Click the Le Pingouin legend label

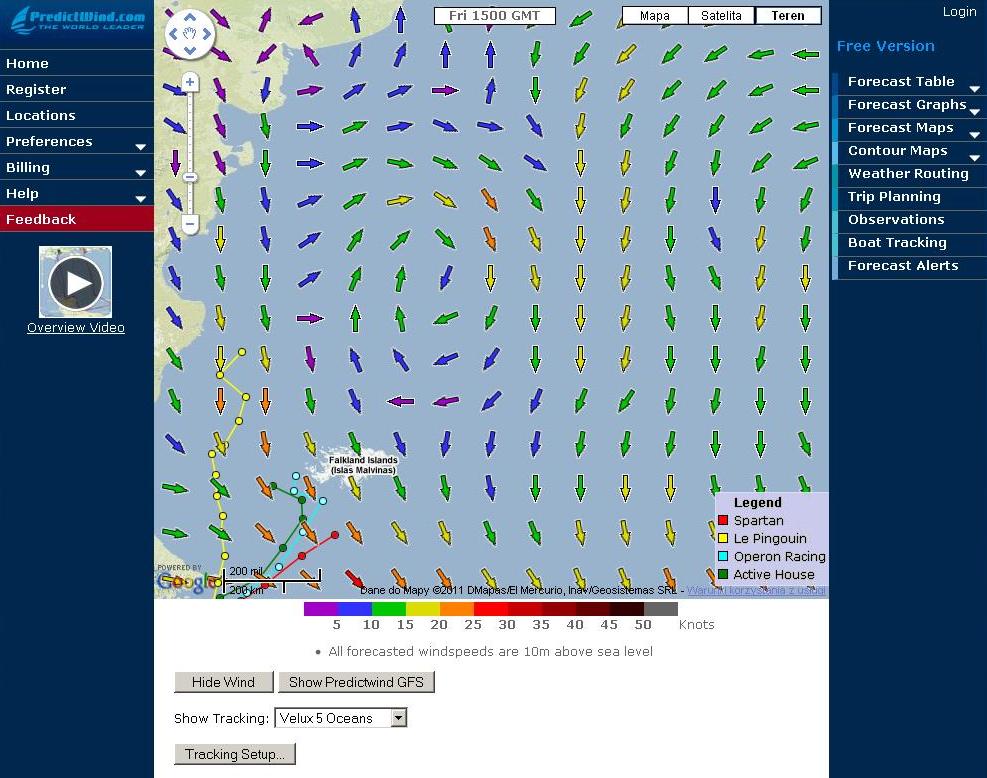[770, 538]
